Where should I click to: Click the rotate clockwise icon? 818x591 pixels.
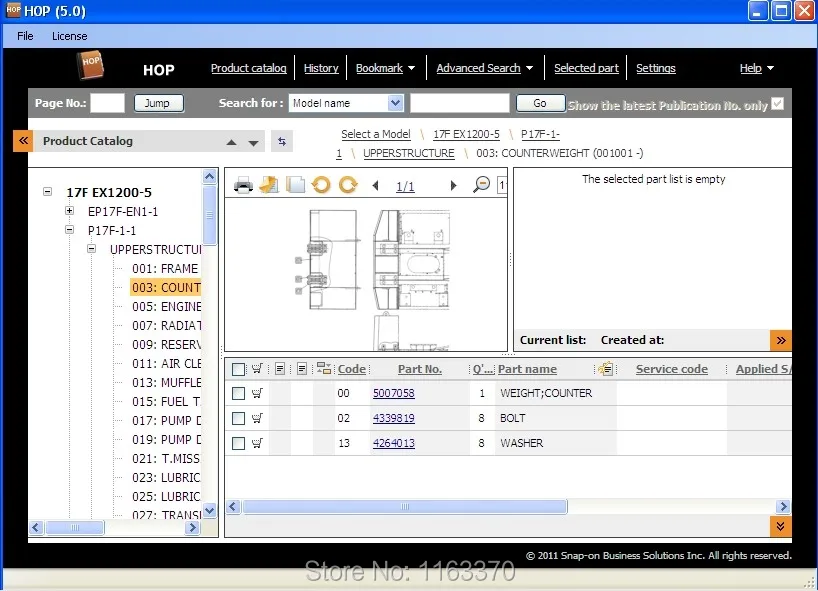[x=348, y=185]
